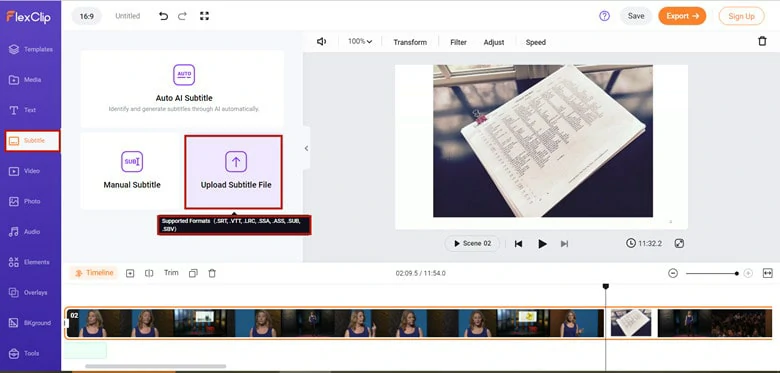Mute the clip with speaker icon
This screenshot has height=373, width=780.
pyautogui.click(x=321, y=42)
